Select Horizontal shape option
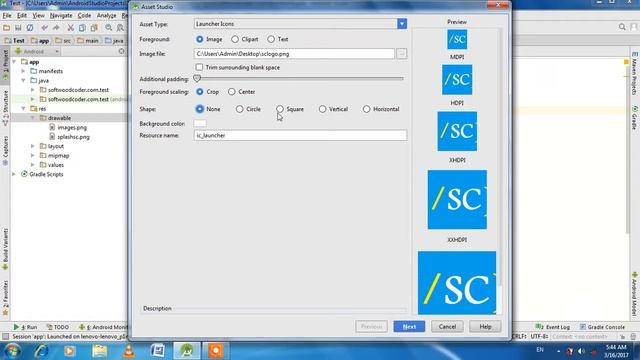Image resolution: width=640 pixels, height=360 pixels. [367, 109]
